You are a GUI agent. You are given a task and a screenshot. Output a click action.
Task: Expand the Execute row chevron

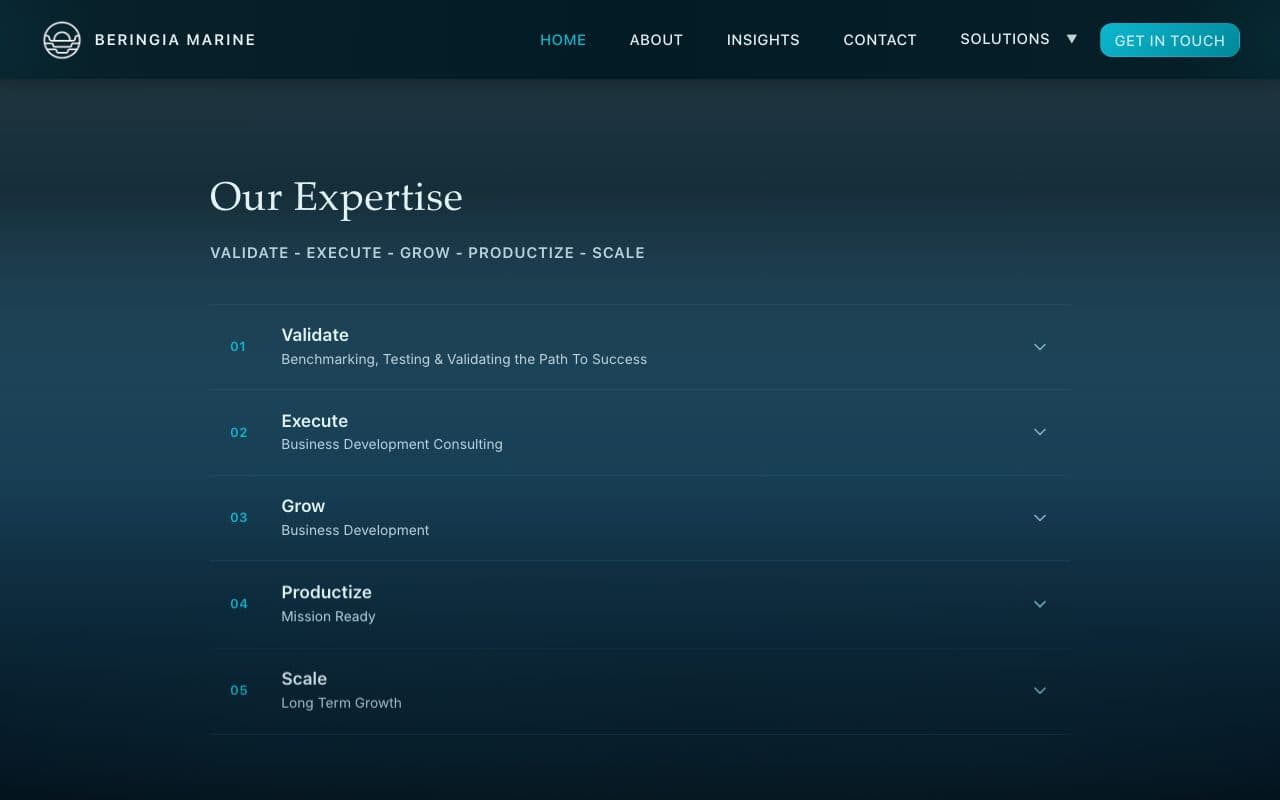(x=1040, y=432)
